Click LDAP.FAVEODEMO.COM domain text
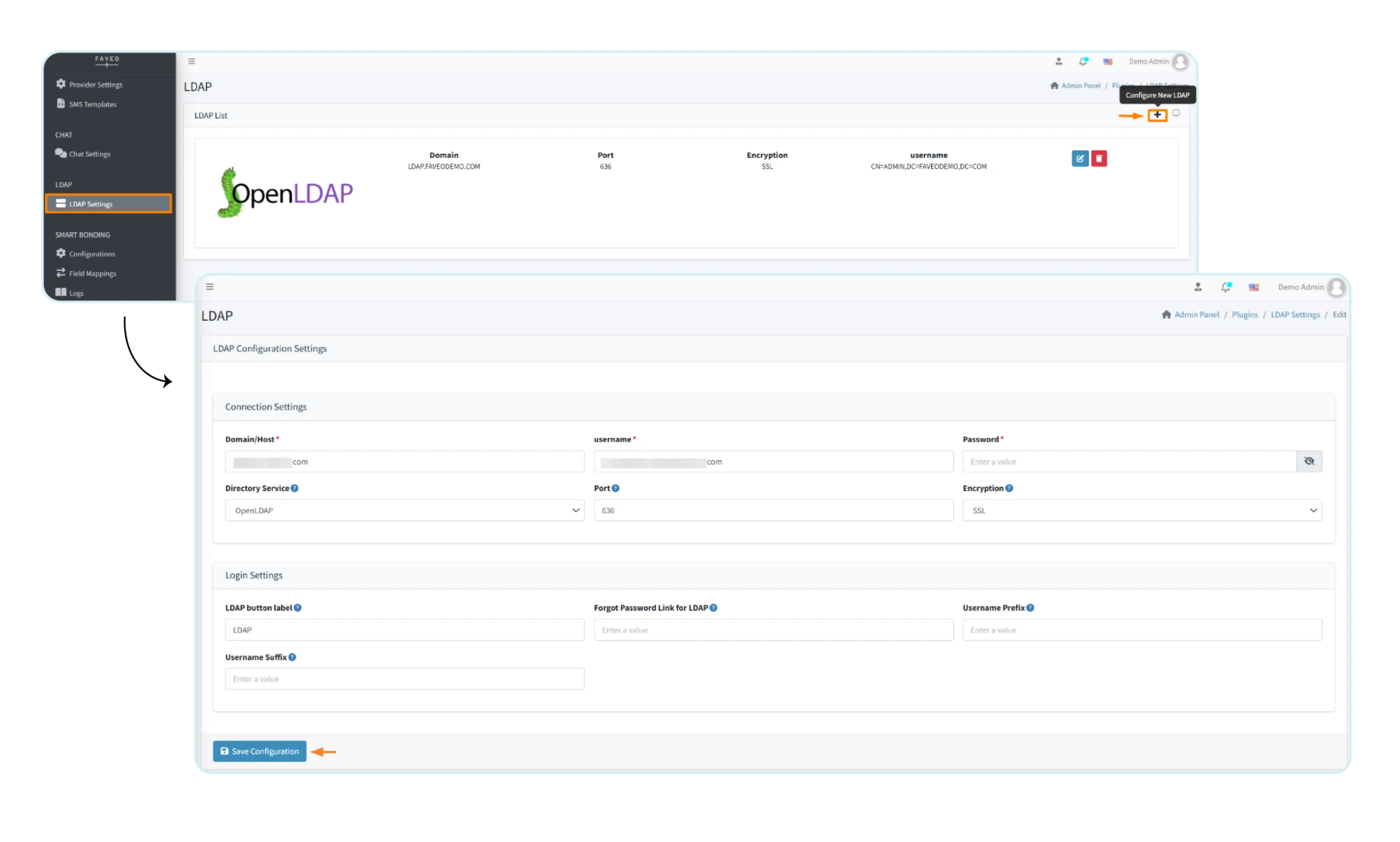The image size is (1400, 842). click(x=444, y=167)
